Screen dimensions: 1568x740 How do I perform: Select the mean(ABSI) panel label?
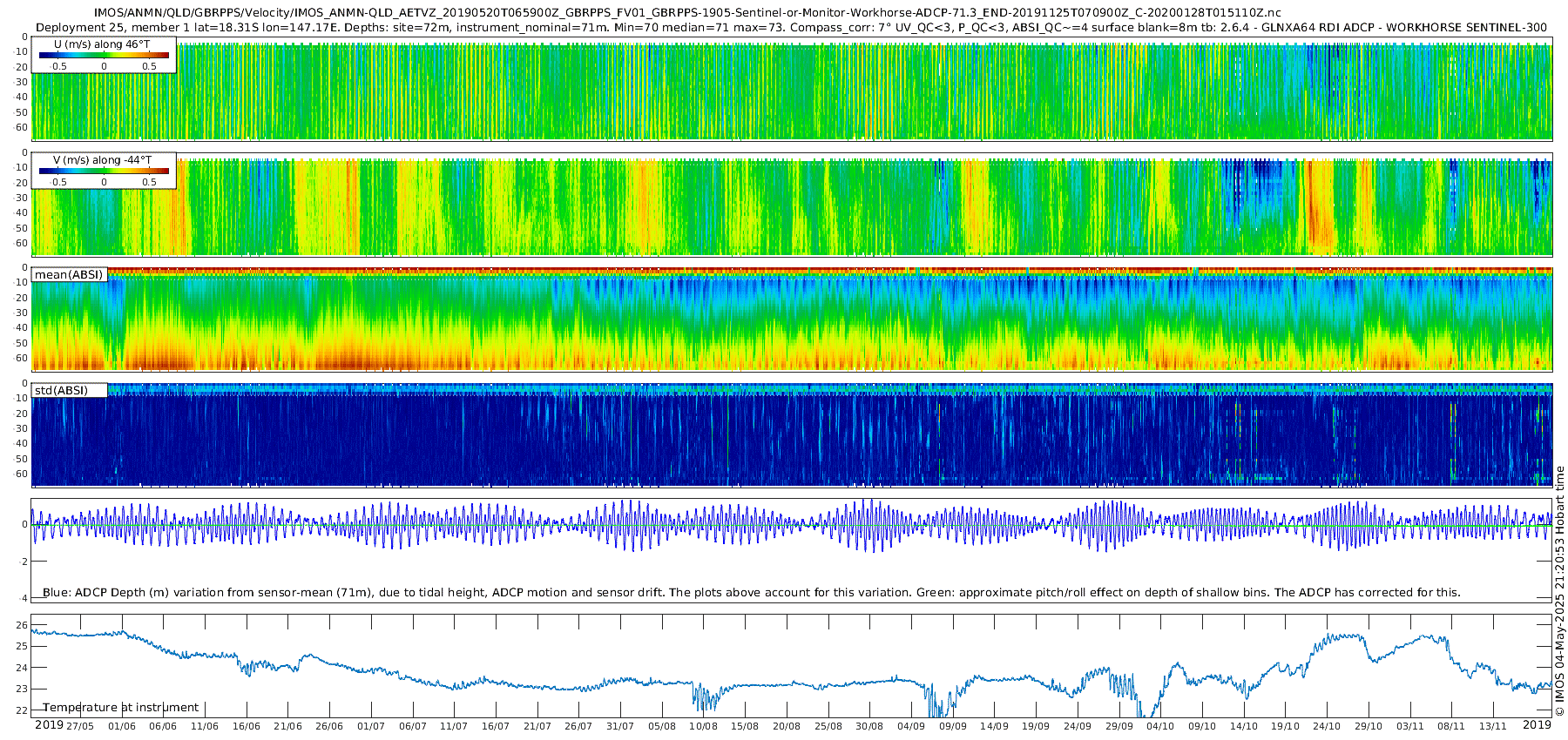pyautogui.click(x=69, y=275)
